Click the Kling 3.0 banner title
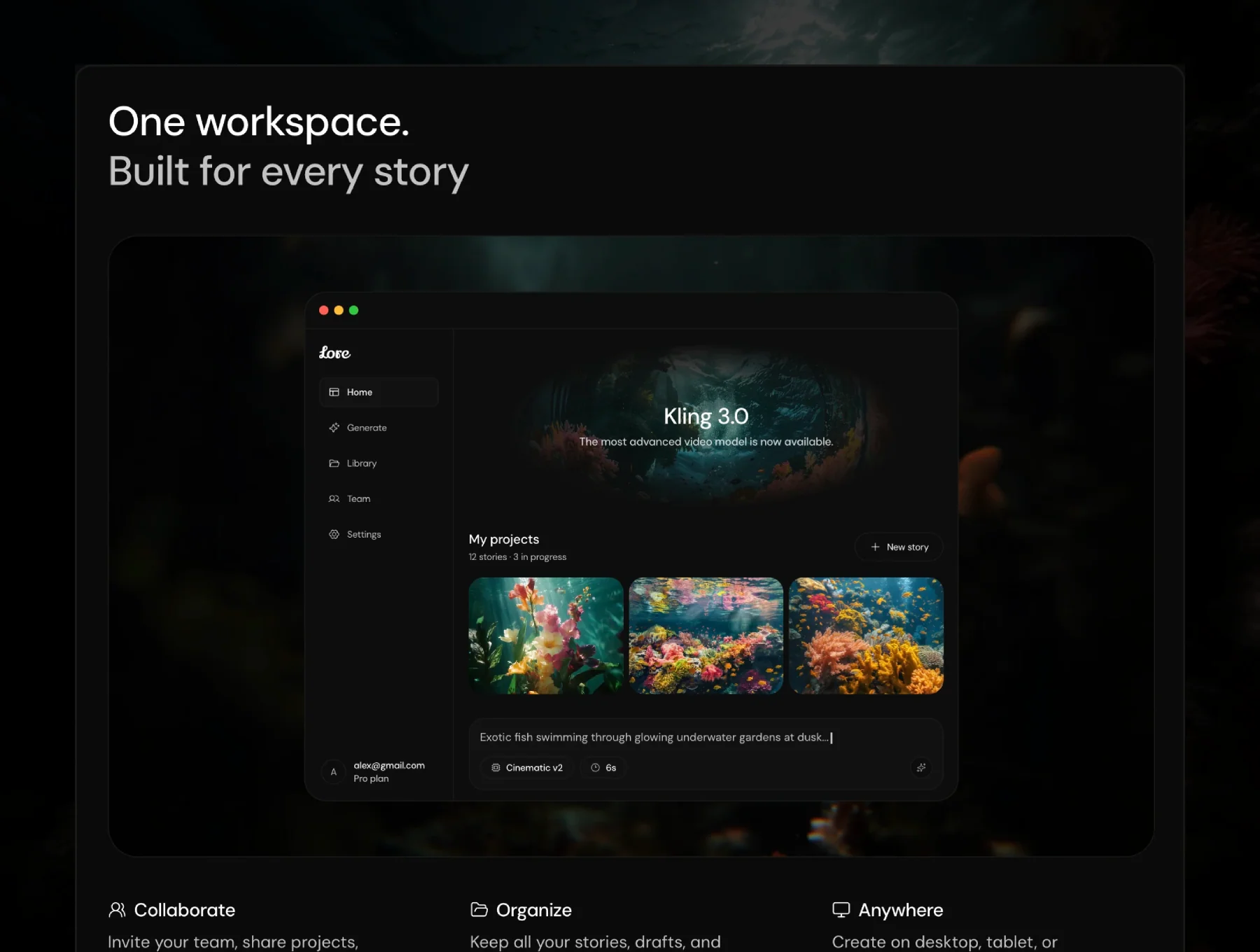1260x952 pixels. point(706,416)
